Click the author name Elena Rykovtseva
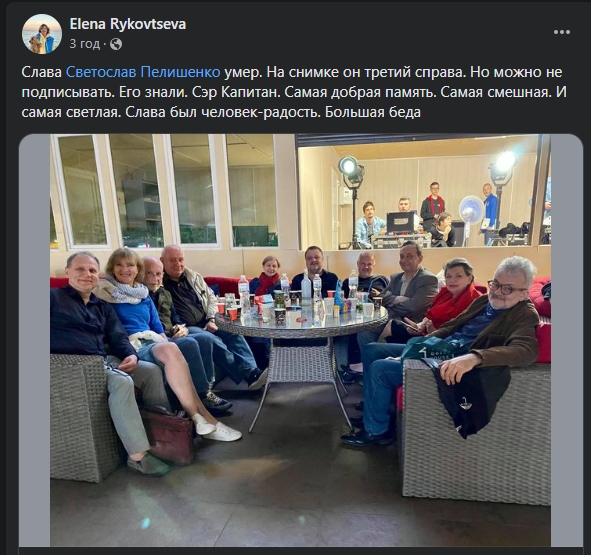591x555 pixels. (x=128, y=24)
